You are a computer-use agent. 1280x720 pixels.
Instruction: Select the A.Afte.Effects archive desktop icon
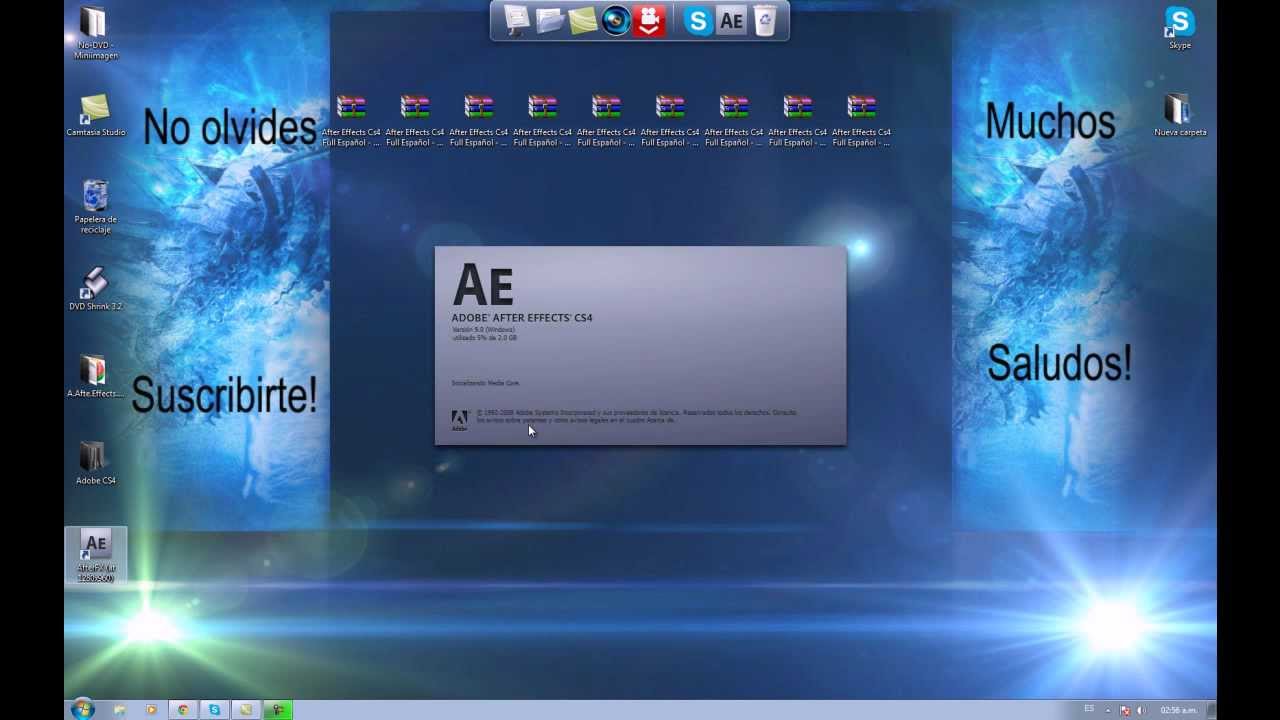tap(95, 377)
